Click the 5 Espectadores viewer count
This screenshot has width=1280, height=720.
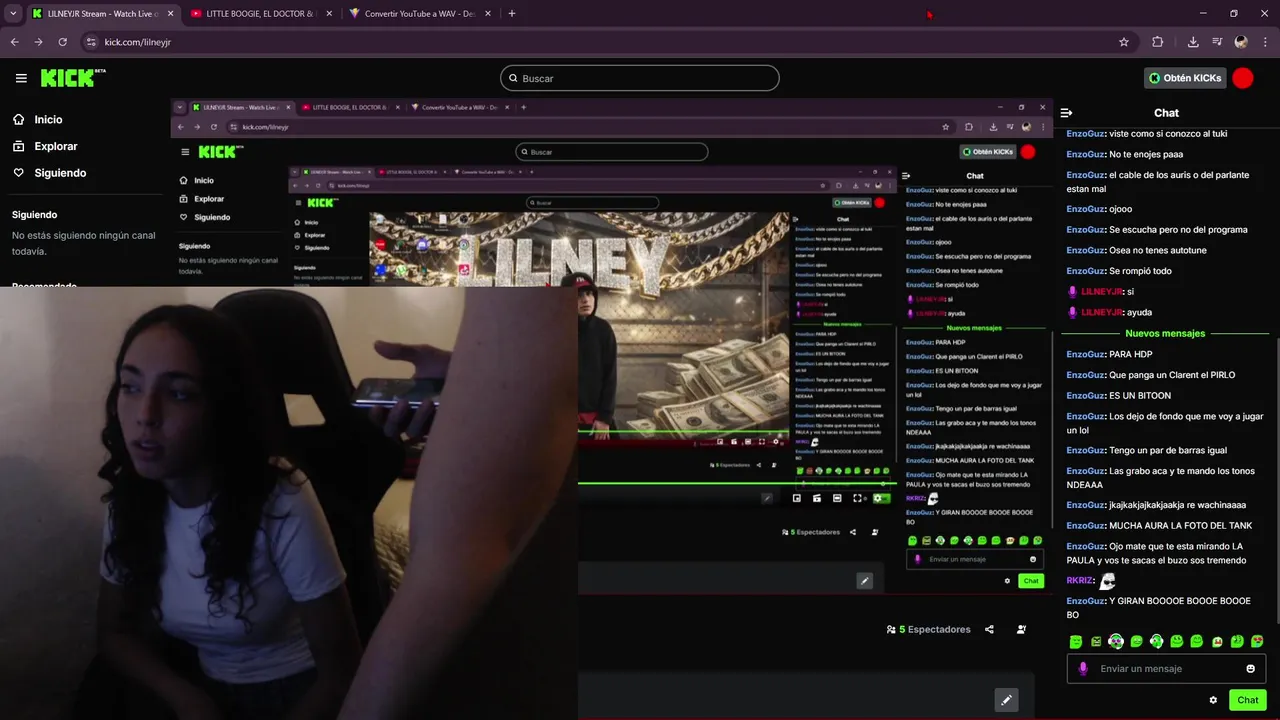click(x=929, y=629)
